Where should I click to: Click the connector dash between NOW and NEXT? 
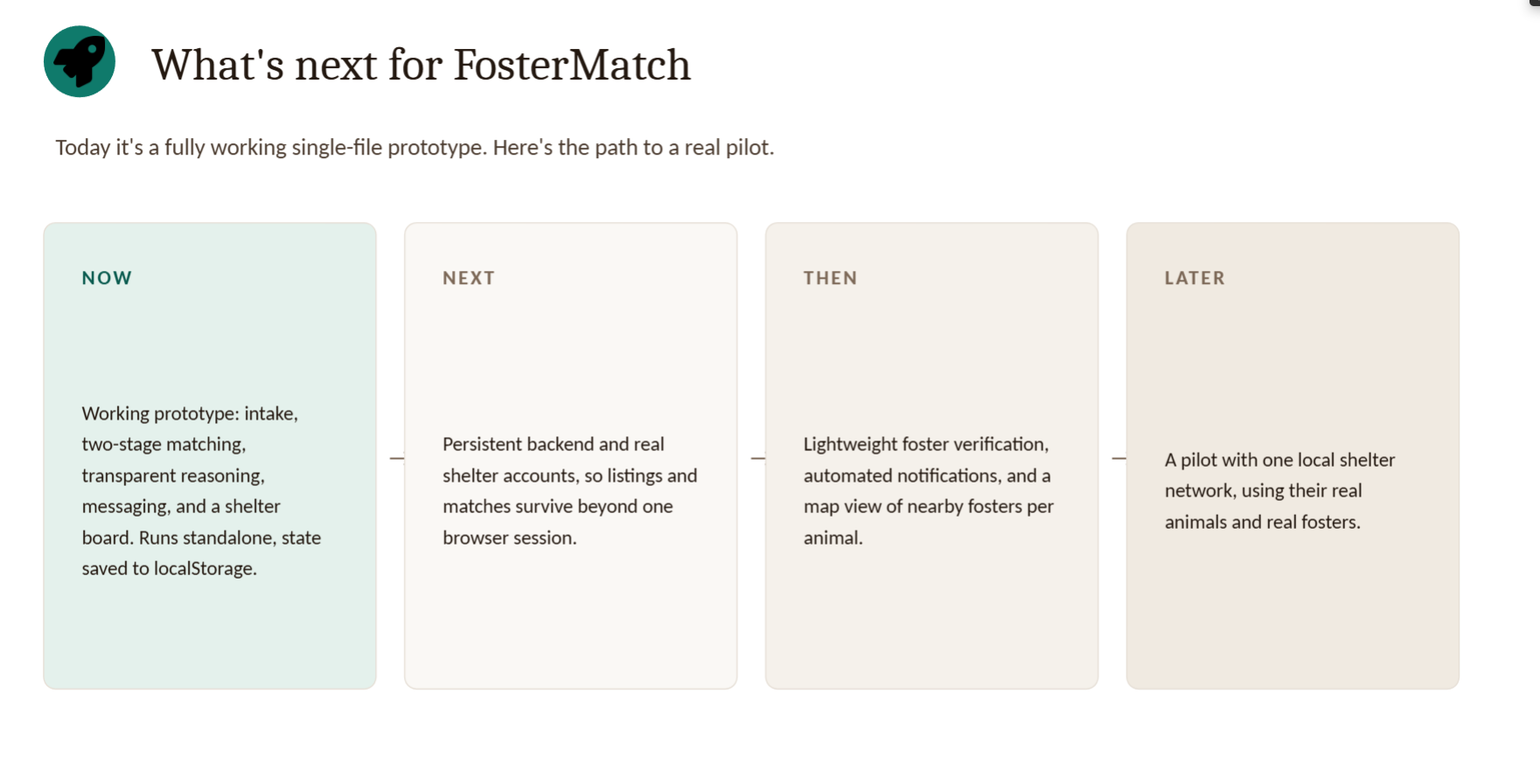click(x=397, y=458)
